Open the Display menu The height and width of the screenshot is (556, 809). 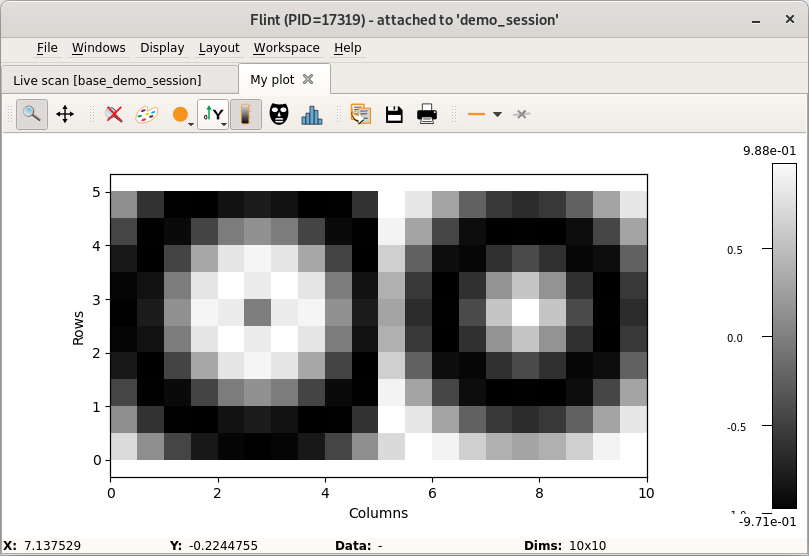[x=162, y=48]
